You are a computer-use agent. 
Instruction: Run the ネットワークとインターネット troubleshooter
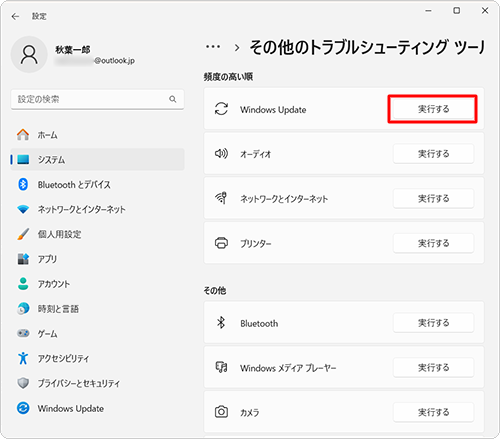(433, 198)
